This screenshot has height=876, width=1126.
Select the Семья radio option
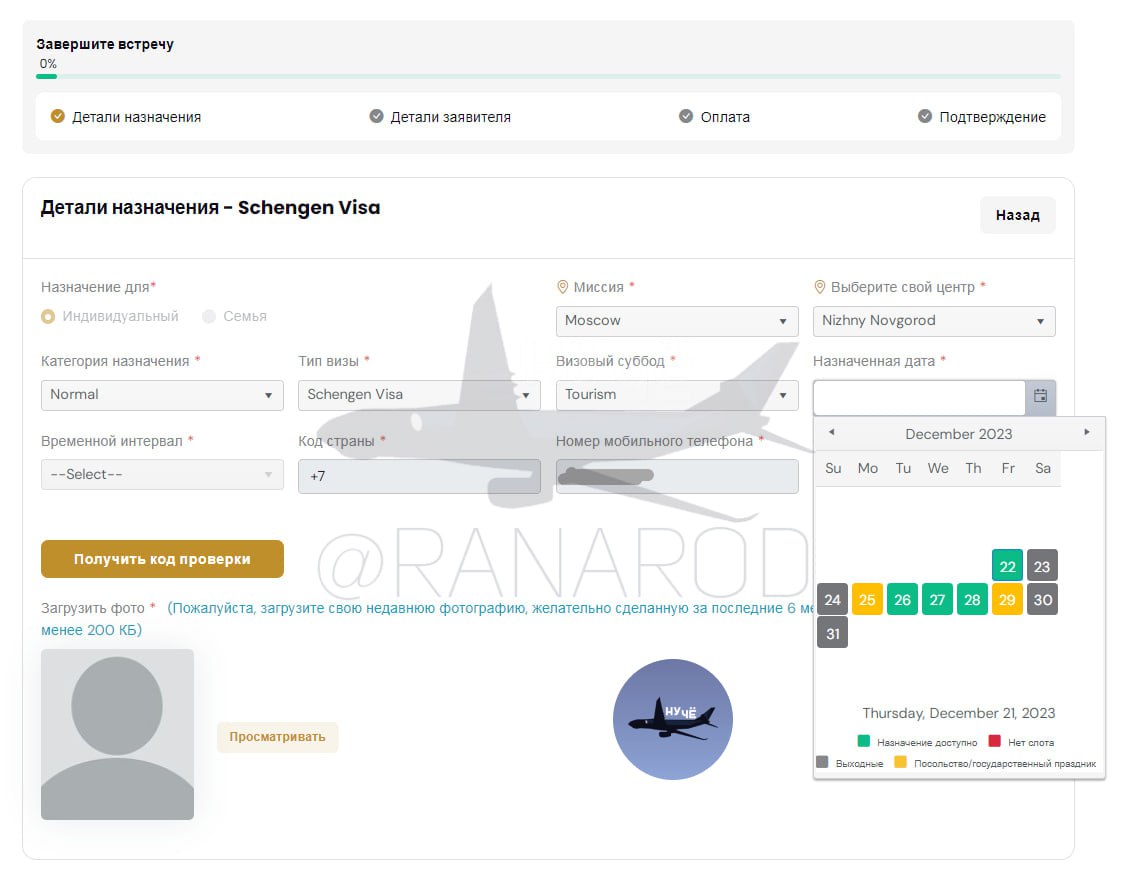(209, 317)
